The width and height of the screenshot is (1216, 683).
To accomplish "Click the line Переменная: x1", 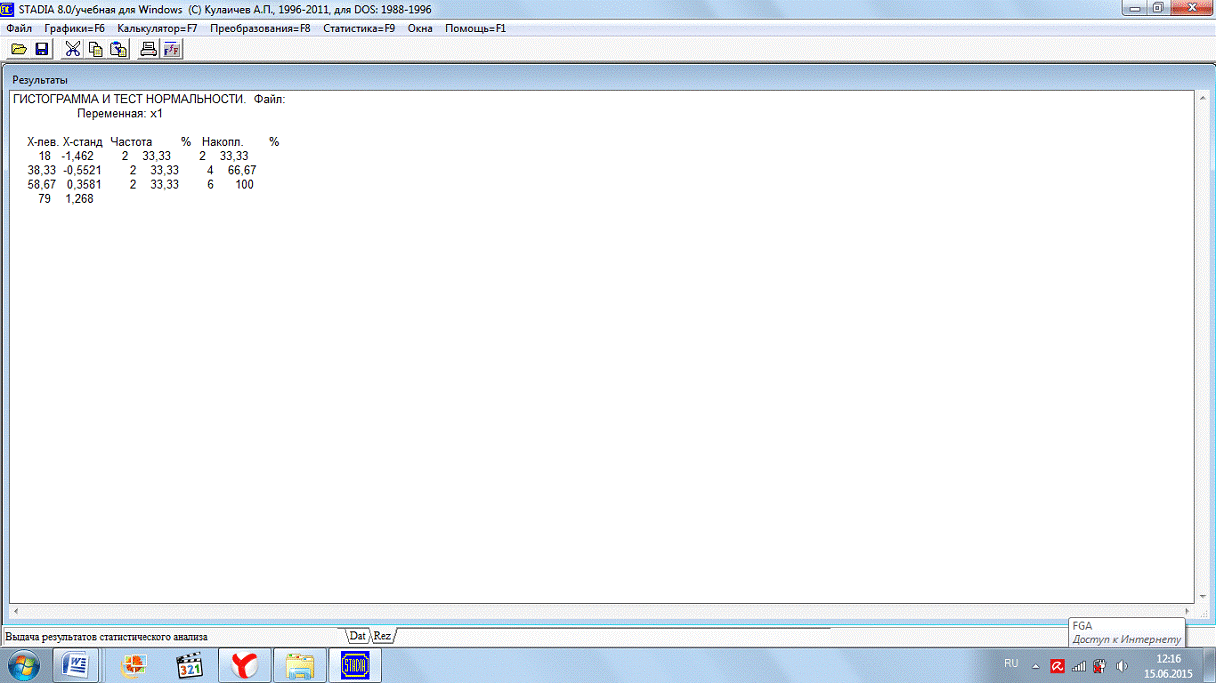I will click(120, 114).
